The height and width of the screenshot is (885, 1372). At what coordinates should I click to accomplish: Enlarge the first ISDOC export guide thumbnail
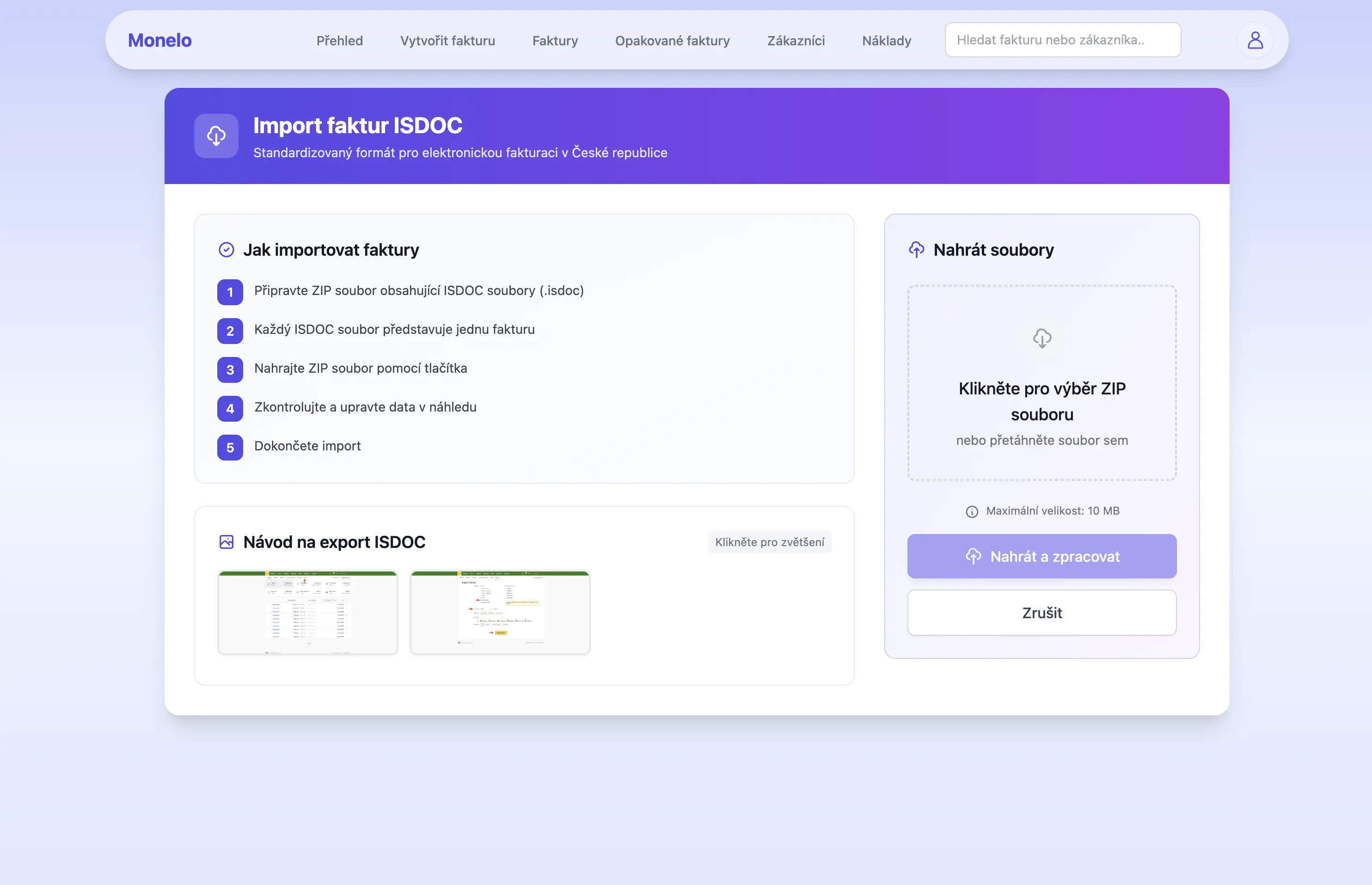click(307, 612)
